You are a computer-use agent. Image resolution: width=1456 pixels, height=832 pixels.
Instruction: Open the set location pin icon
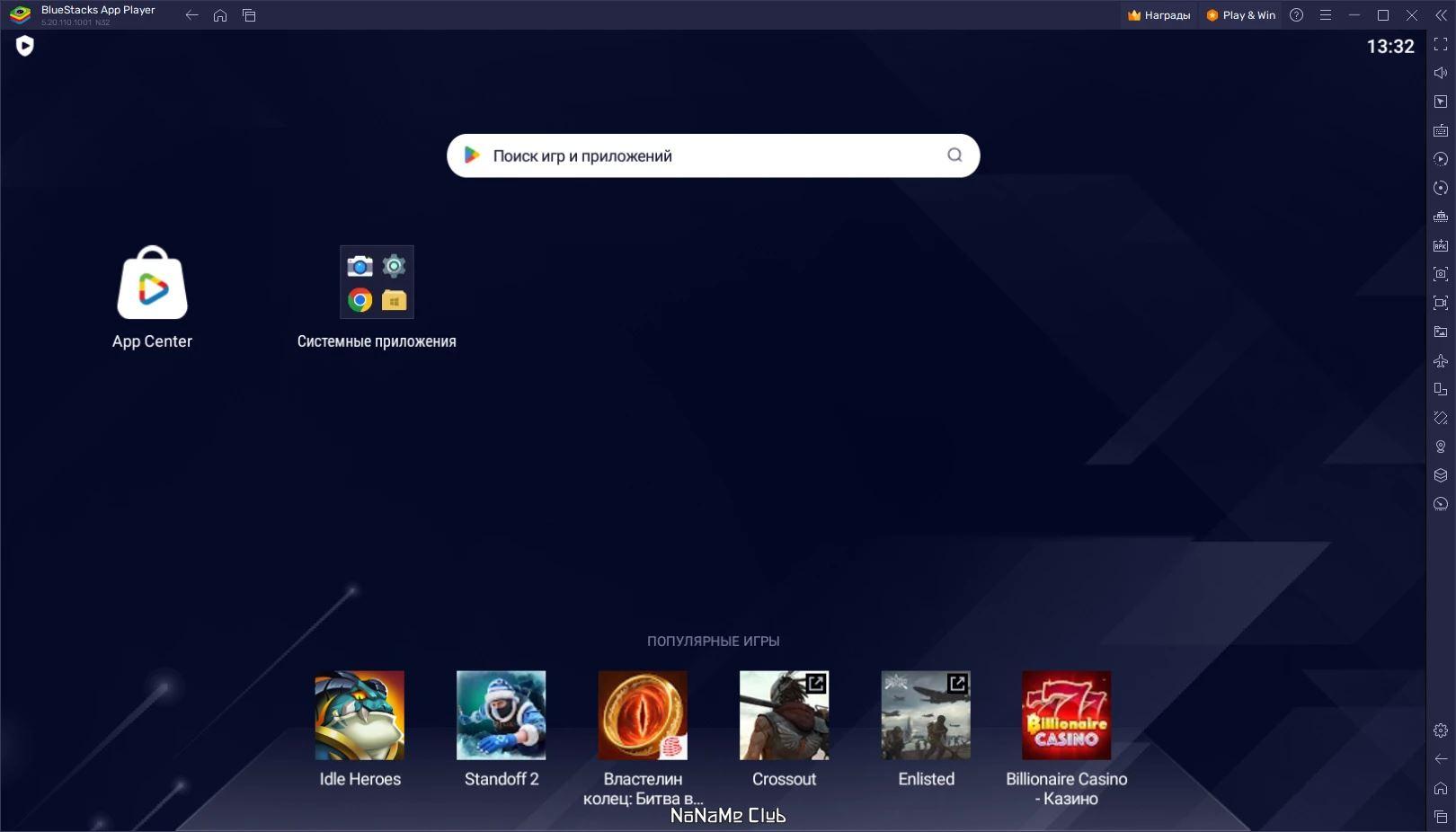click(1441, 447)
